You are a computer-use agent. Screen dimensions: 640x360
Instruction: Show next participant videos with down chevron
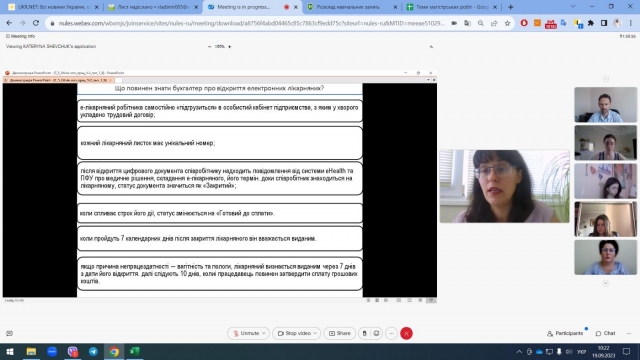[606, 283]
